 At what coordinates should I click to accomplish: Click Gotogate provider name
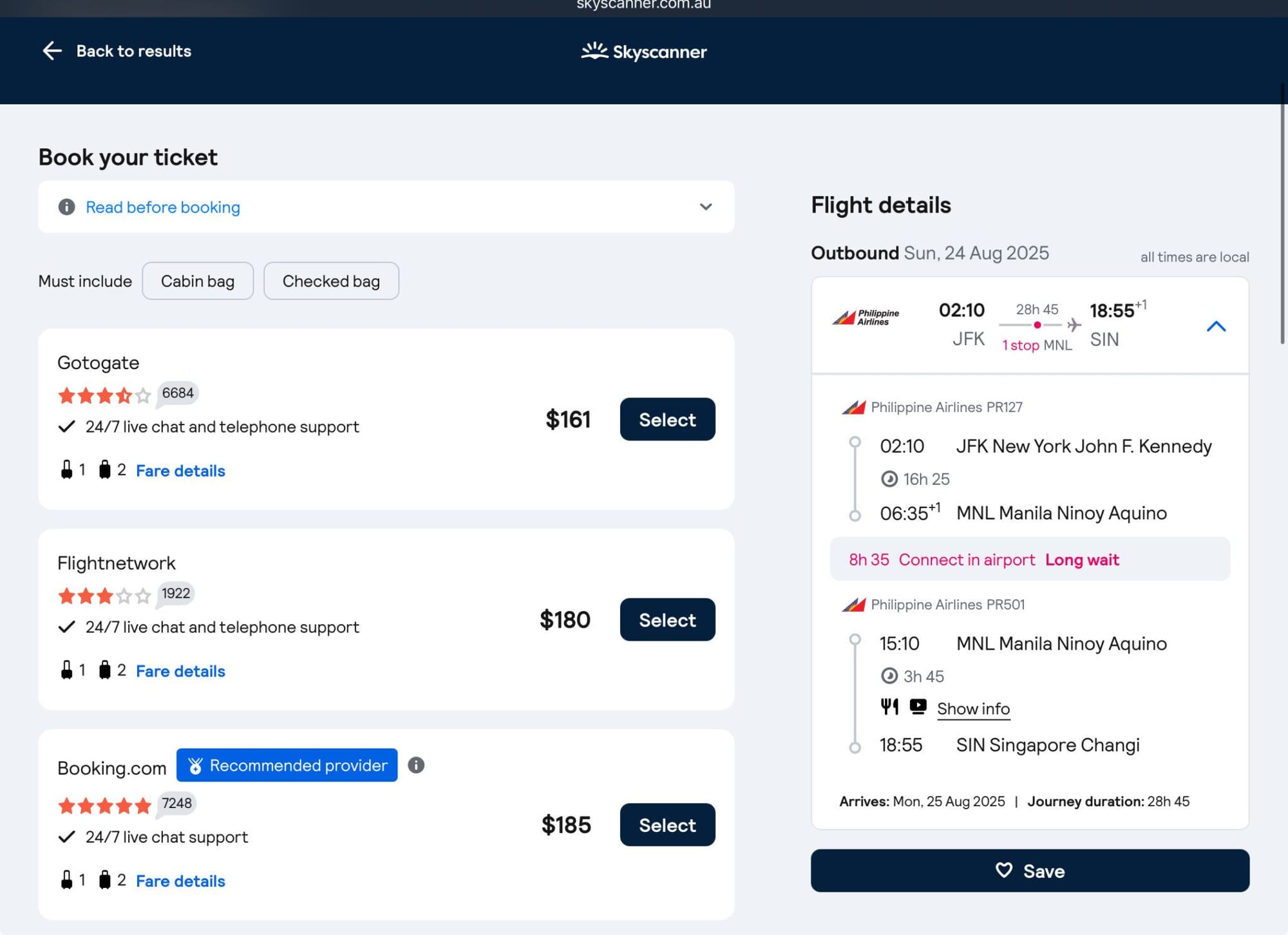pyautogui.click(x=99, y=363)
